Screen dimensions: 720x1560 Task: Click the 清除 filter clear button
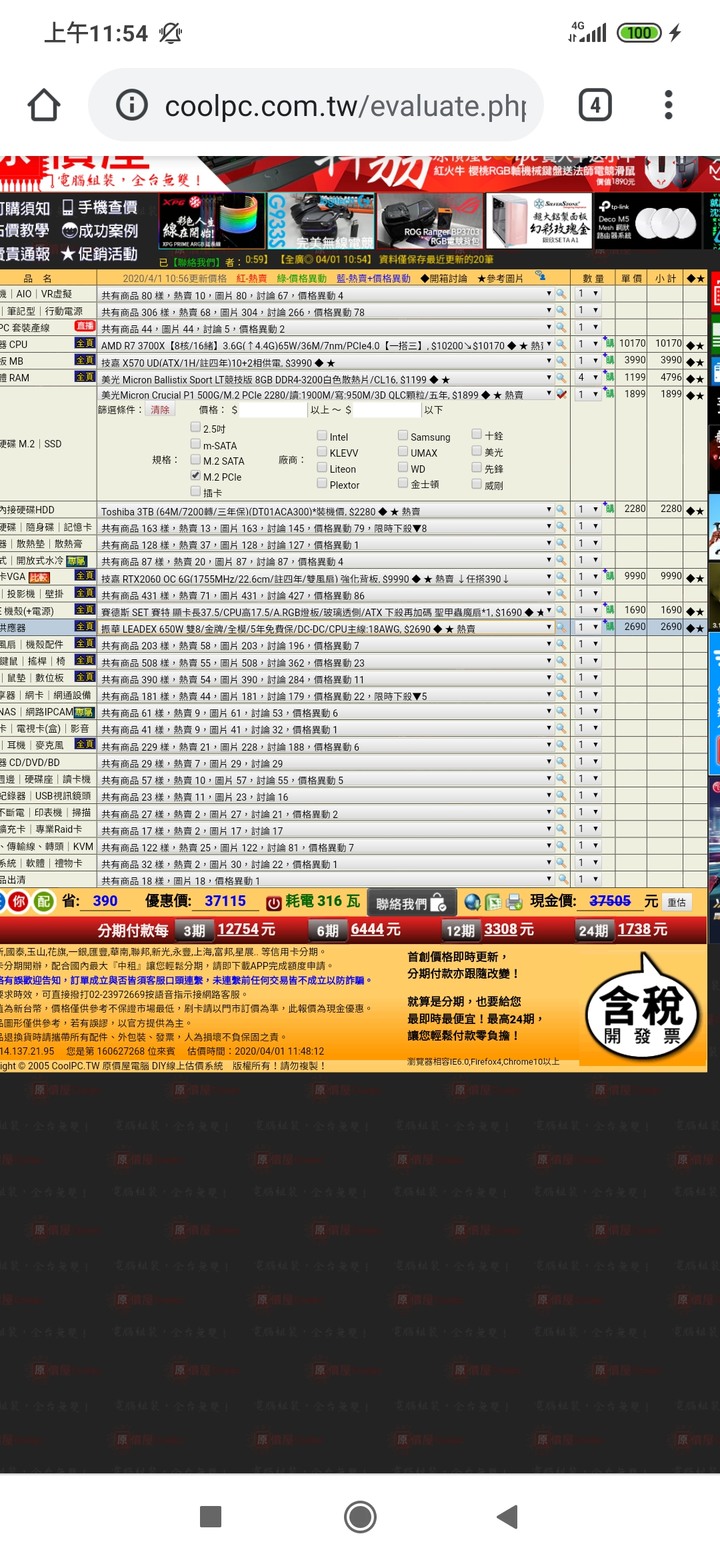161,410
